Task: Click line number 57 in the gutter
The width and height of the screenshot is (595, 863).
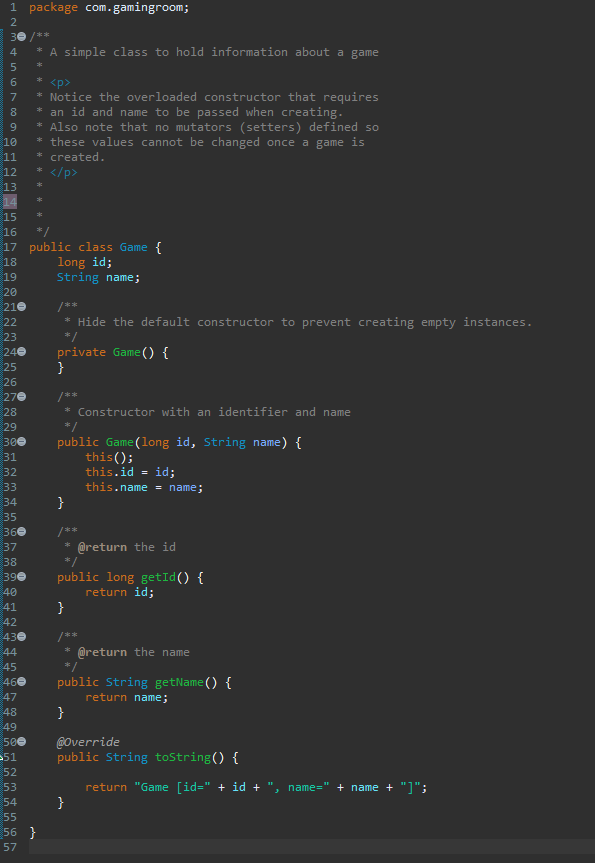Action: coord(10,847)
